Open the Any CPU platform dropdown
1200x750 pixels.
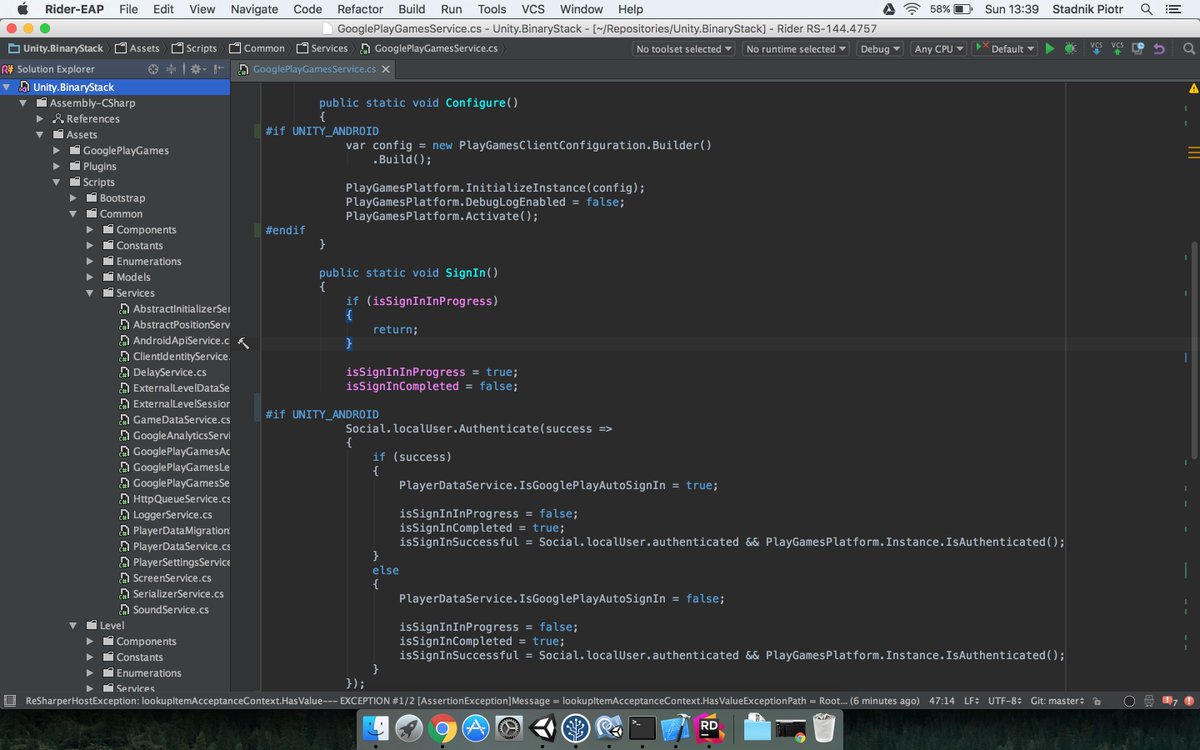pyautogui.click(x=939, y=48)
